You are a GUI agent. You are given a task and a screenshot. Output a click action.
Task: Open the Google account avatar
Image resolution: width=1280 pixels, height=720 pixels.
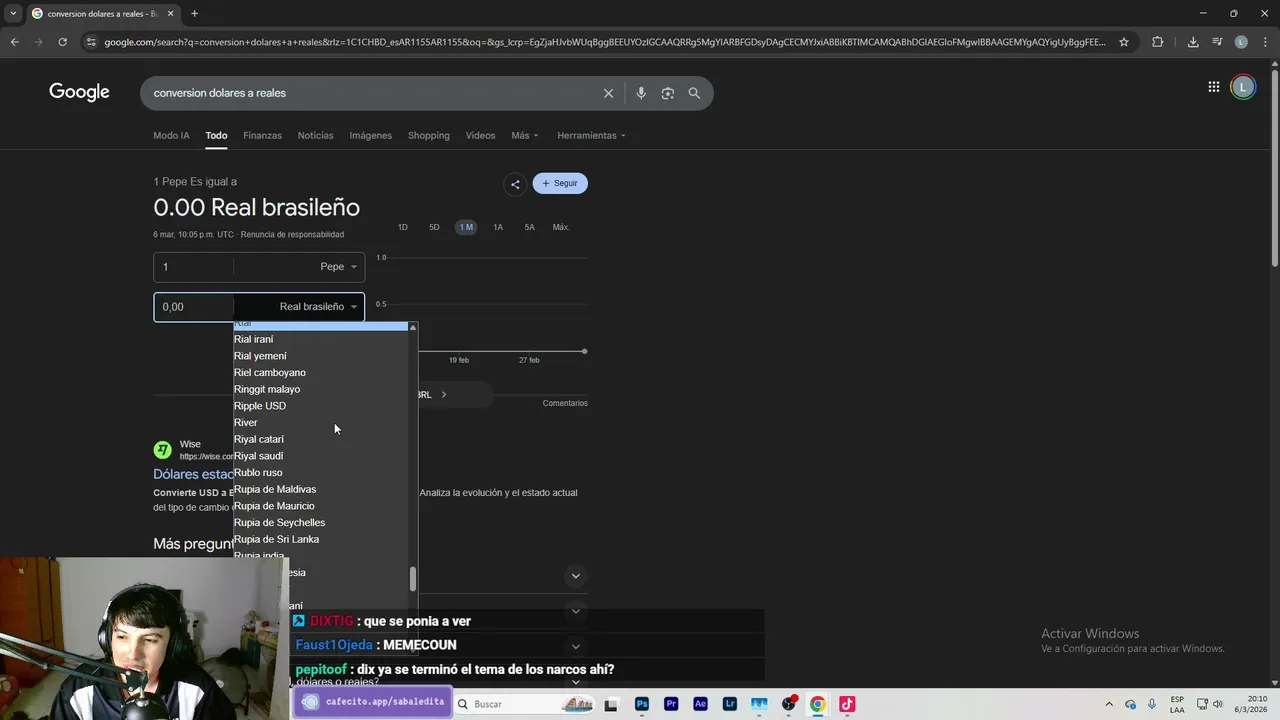pos(1243,87)
